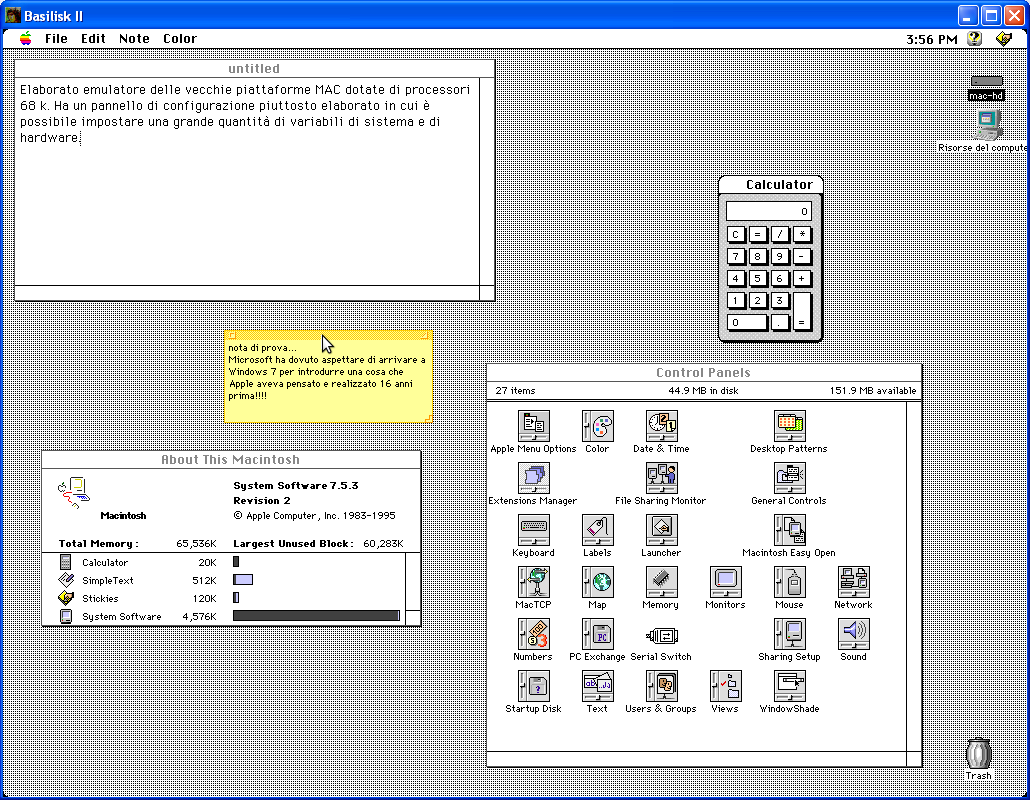1030x800 pixels.
Task: Open the Apple menu
Action: pyautogui.click(x=25, y=38)
